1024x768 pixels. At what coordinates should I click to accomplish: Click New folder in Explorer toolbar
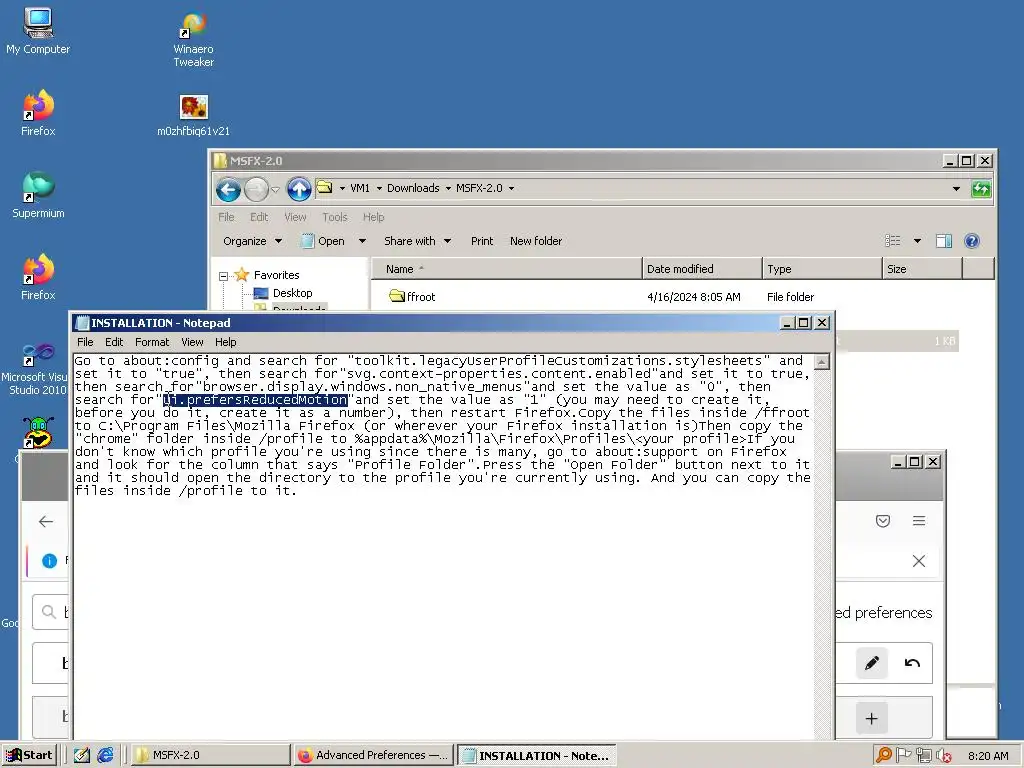tap(536, 241)
